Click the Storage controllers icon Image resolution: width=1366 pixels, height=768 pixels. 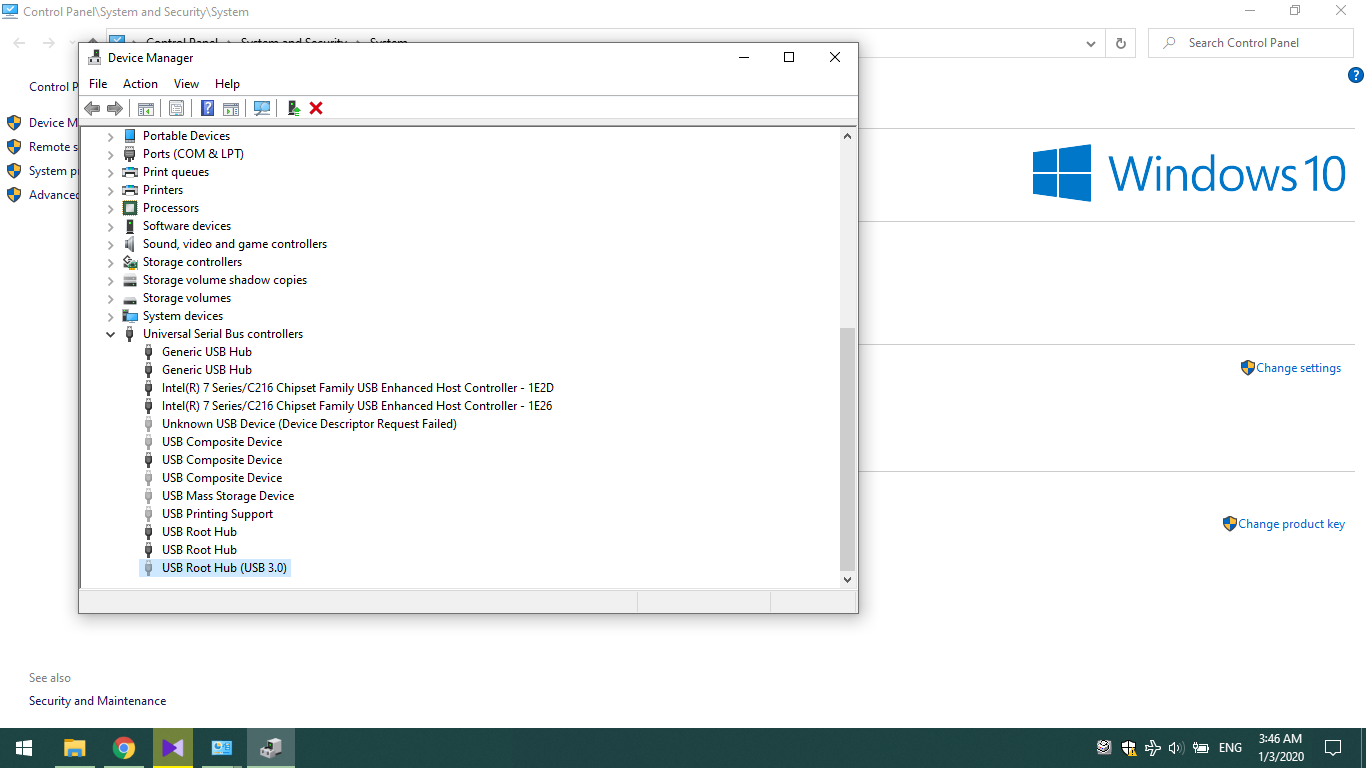(x=129, y=262)
